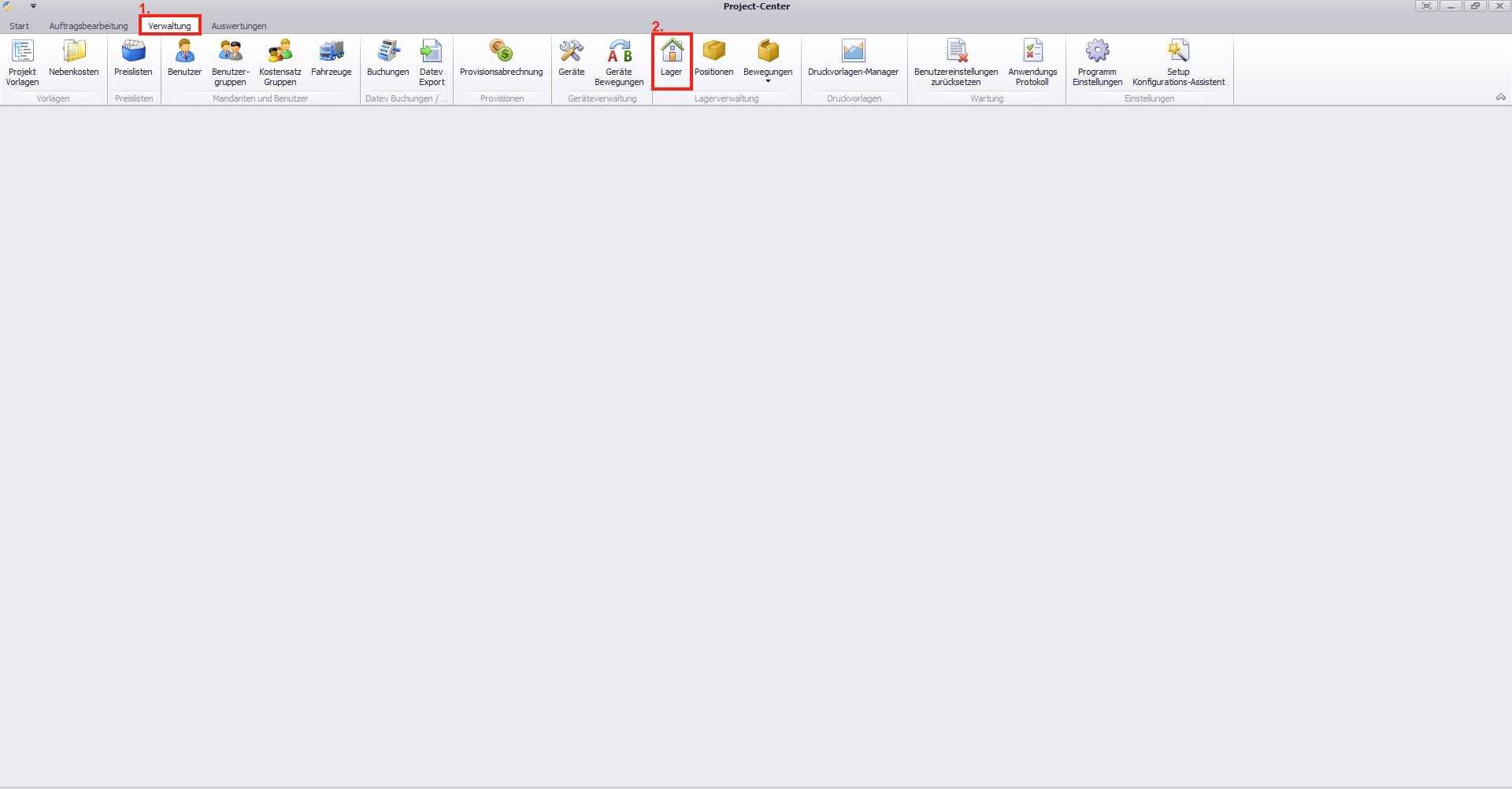Viewport: 1512px width, 789px height.
Task: Click the Fahrzeuge truck icon
Action: pos(331,52)
